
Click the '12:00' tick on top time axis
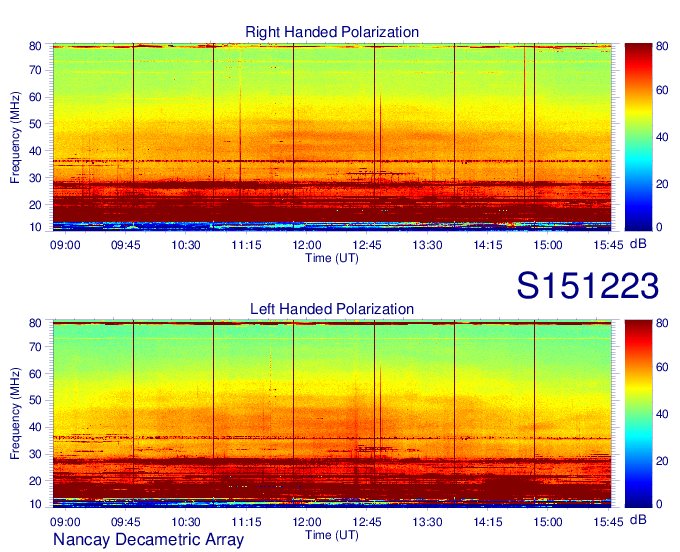click(307, 245)
